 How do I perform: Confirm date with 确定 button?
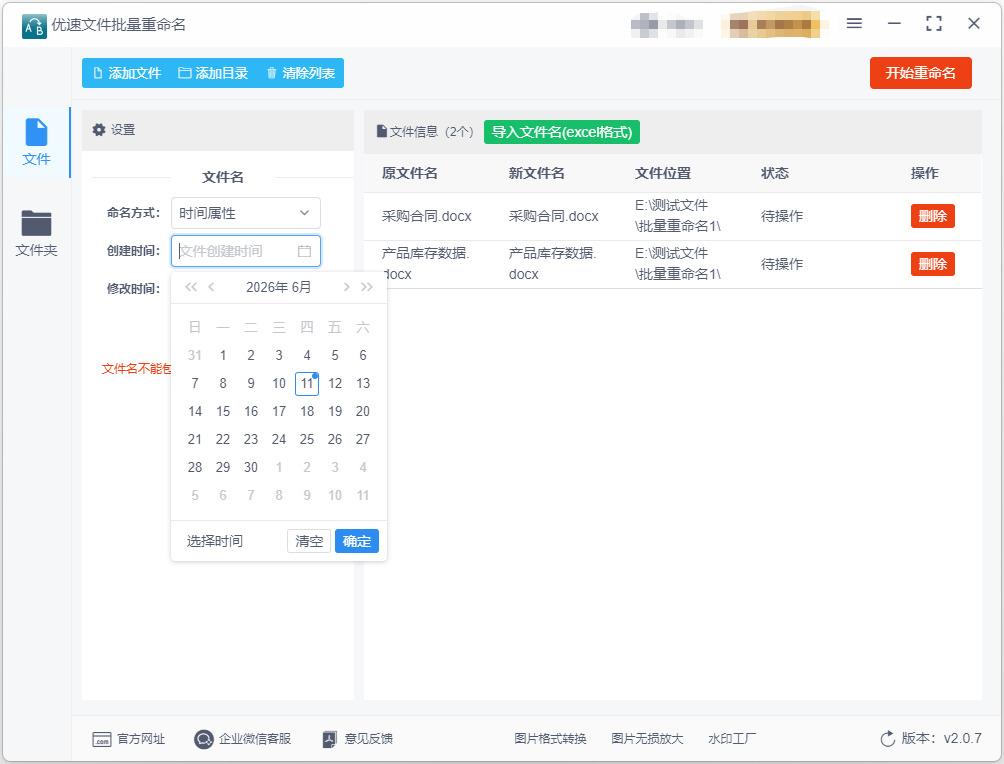357,541
